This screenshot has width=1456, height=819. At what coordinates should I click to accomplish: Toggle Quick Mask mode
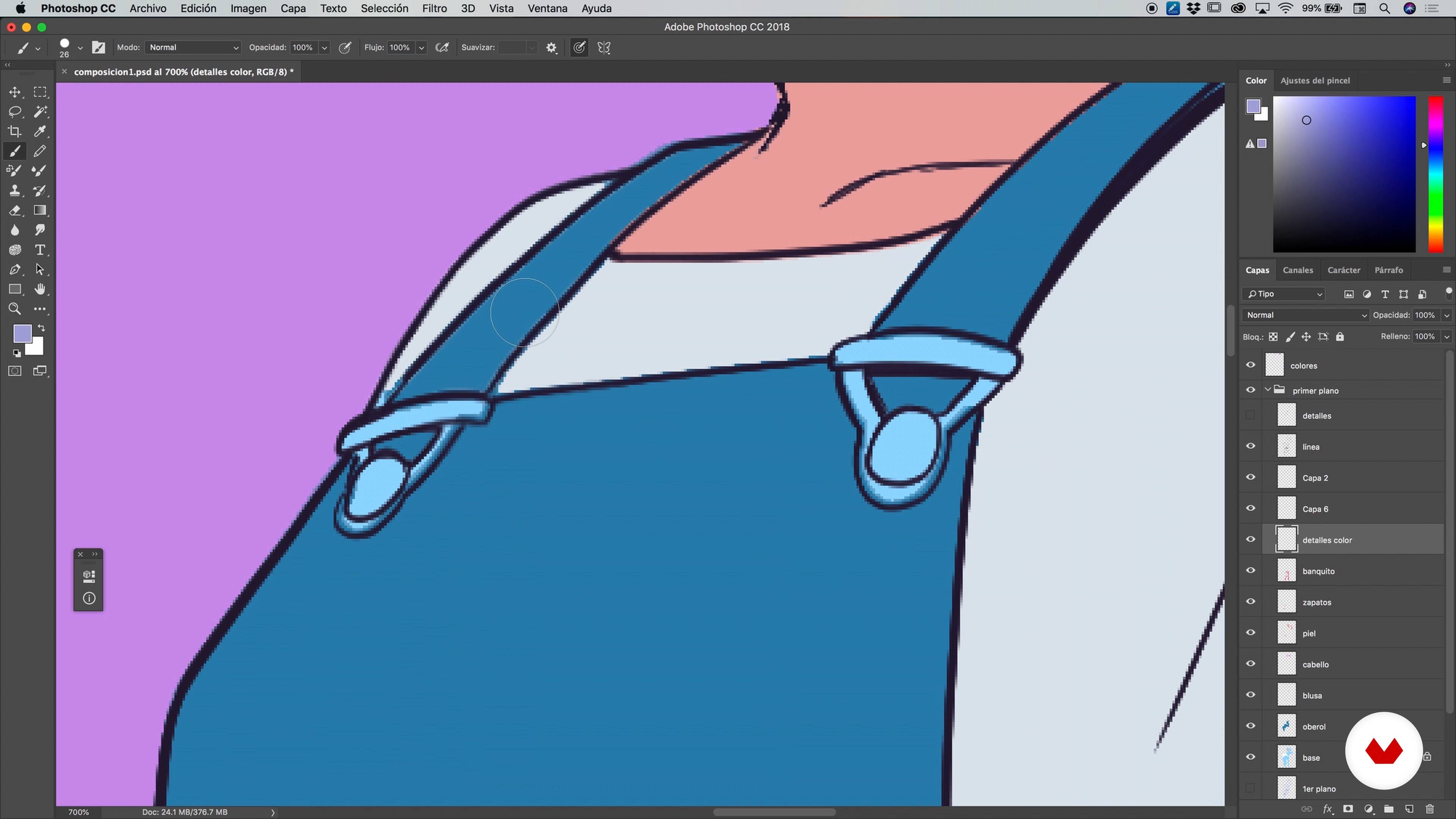(x=15, y=371)
